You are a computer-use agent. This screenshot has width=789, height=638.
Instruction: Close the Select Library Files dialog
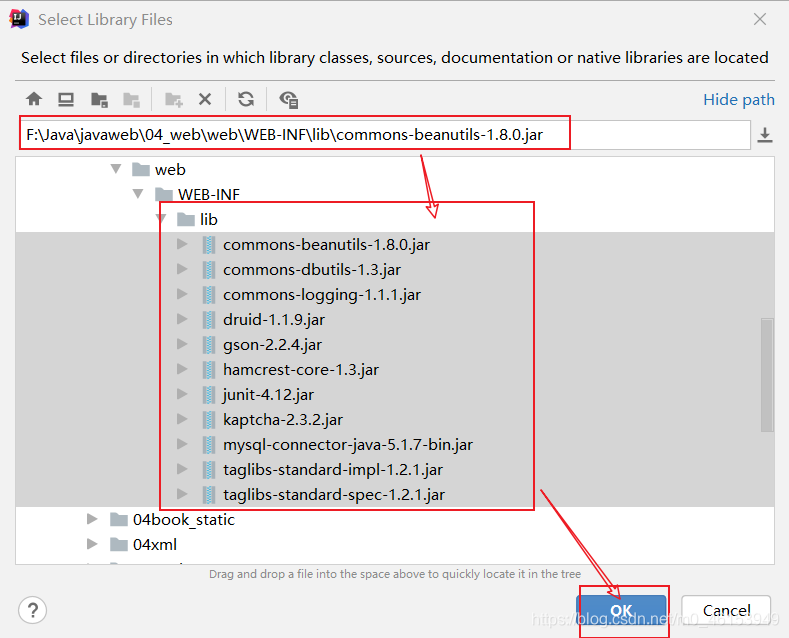pos(760,19)
